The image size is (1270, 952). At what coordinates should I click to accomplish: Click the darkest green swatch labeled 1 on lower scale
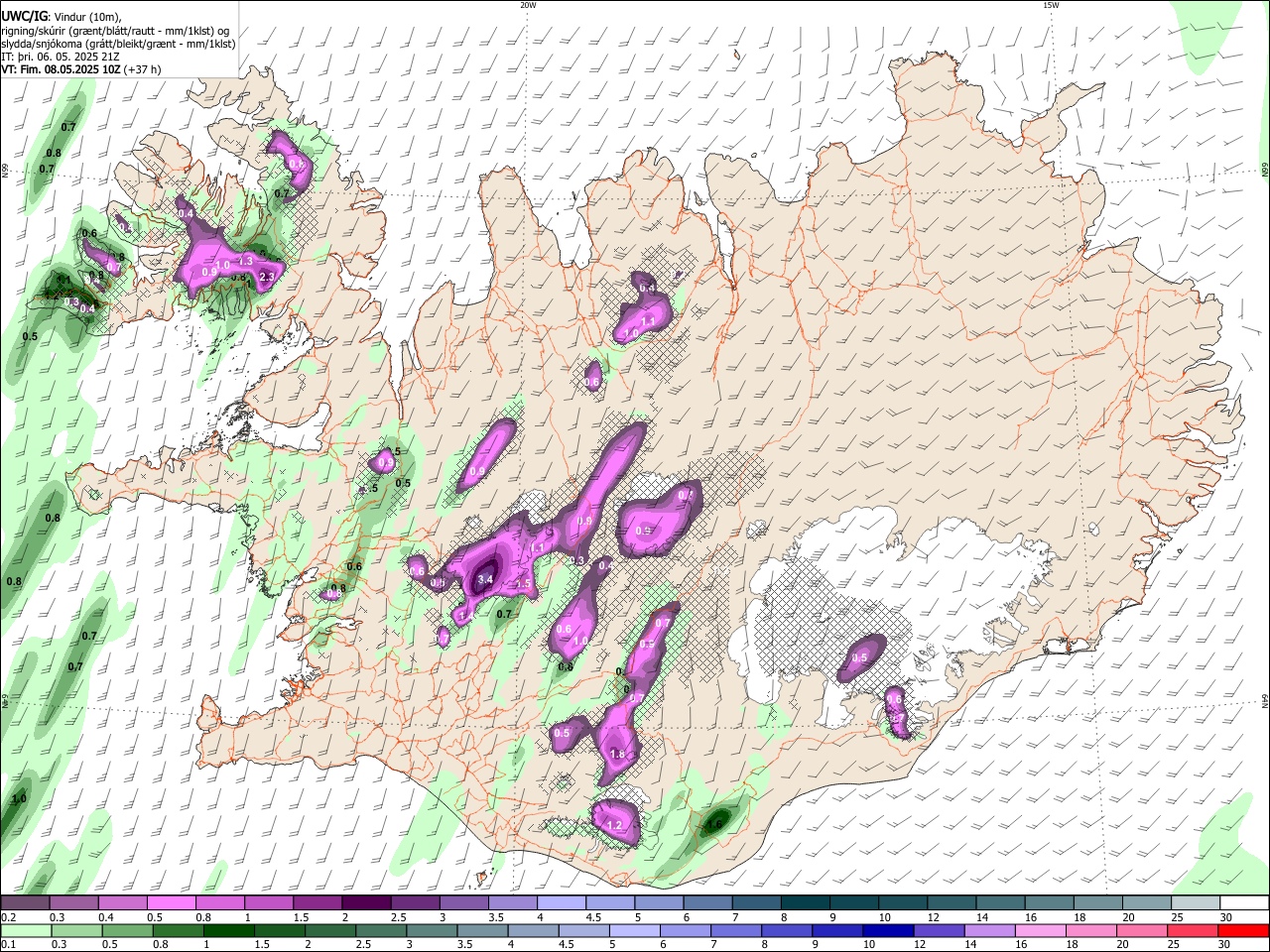click(229, 931)
